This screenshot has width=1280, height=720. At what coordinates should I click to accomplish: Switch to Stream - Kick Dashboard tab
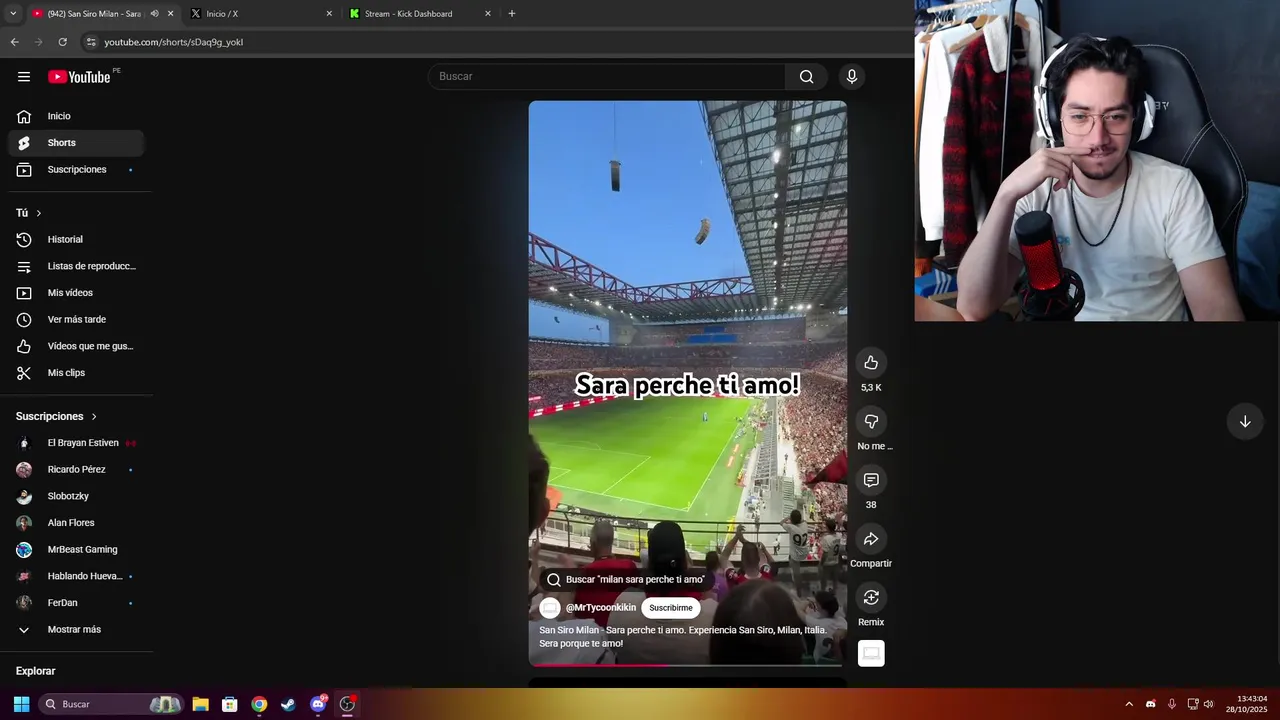pyautogui.click(x=418, y=14)
